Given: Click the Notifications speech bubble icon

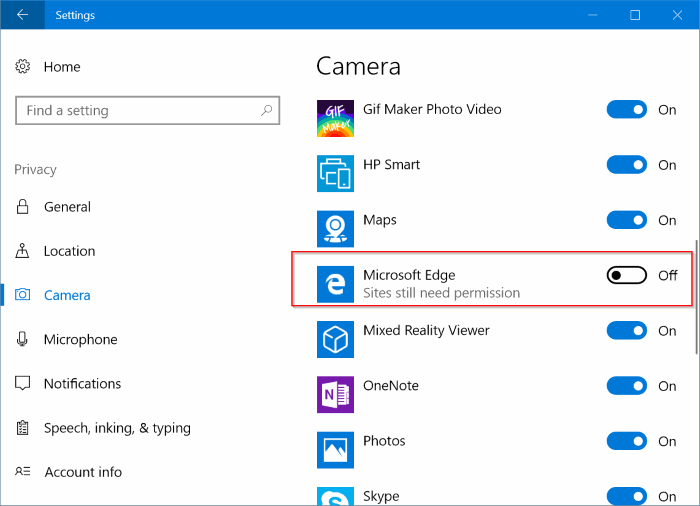Looking at the screenshot, I should point(22,383).
